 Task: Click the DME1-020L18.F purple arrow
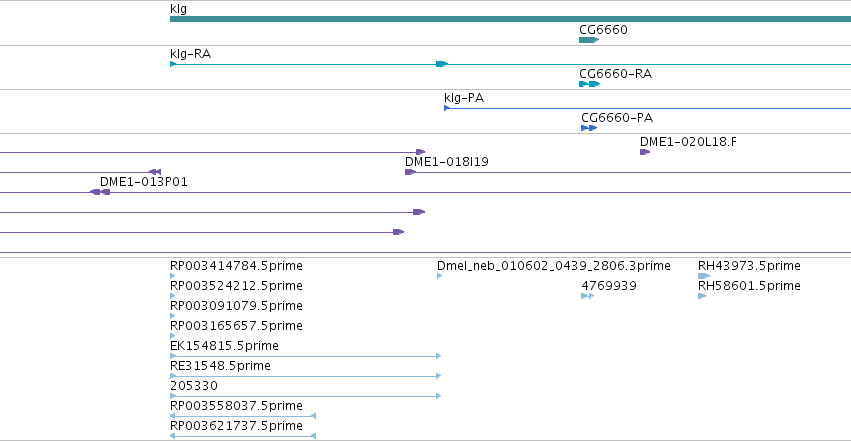pos(645,152)
